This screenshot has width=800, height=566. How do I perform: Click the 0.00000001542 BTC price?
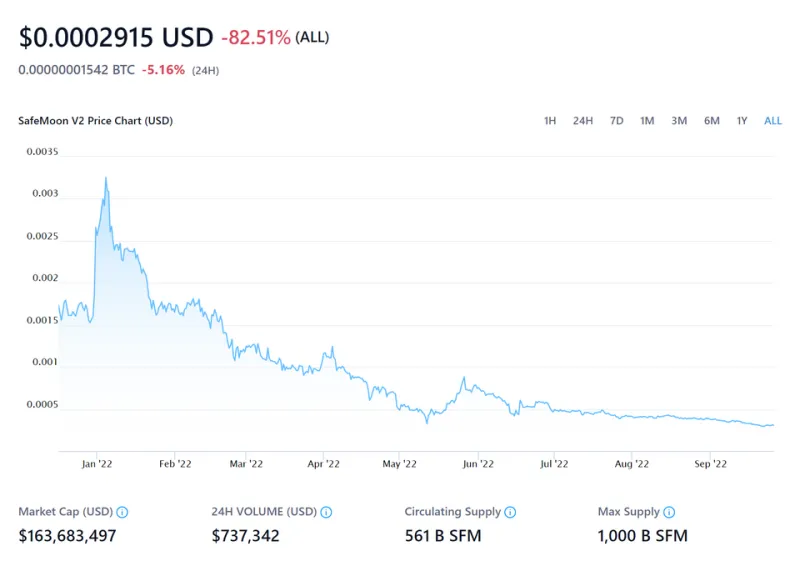pos(77,70)
